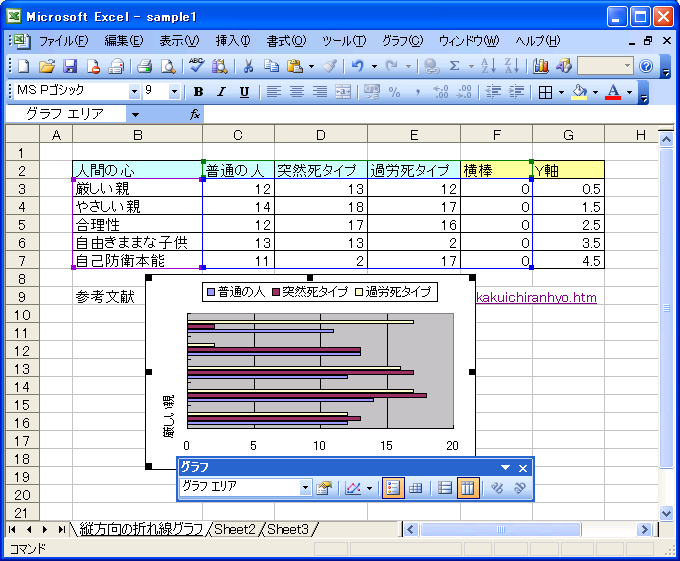Apply the yellow Fill Color bucket

[579, 91]
